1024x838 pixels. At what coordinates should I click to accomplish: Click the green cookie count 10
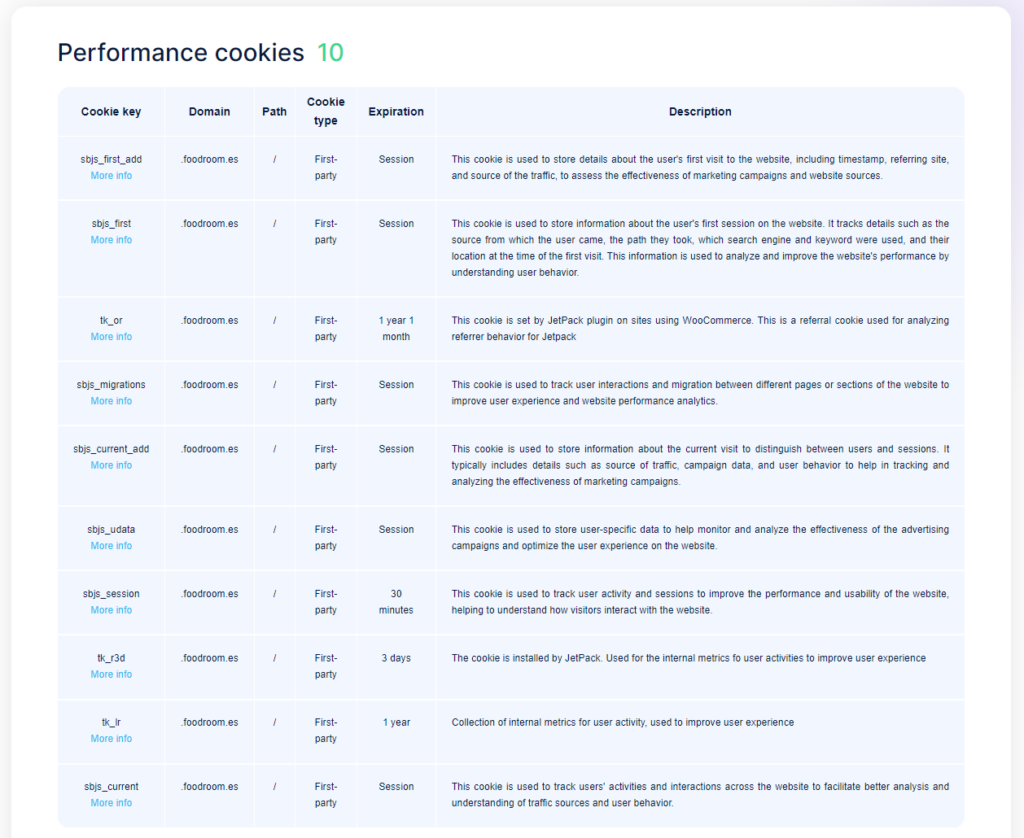(x=330, y=53)
